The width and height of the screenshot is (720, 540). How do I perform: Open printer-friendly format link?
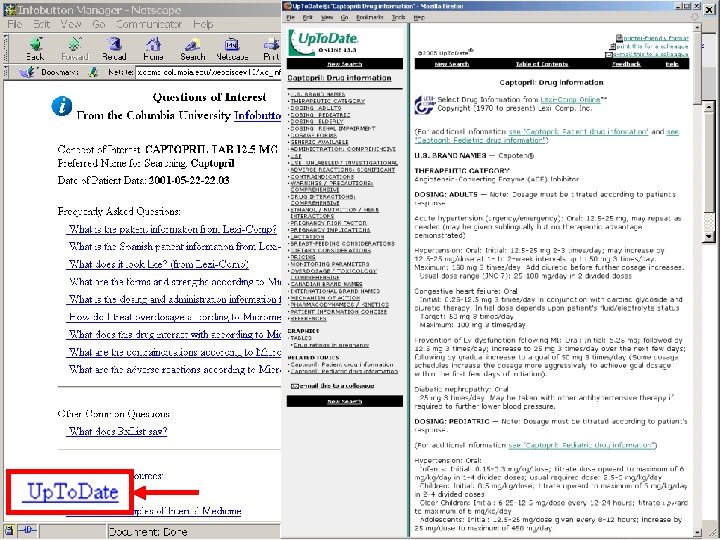point(656,39)
